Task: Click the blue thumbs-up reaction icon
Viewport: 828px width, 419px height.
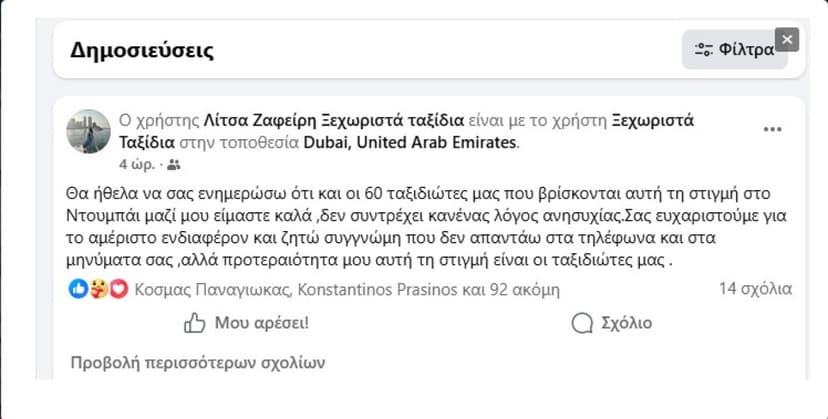Action: click(x=78, y=289)
